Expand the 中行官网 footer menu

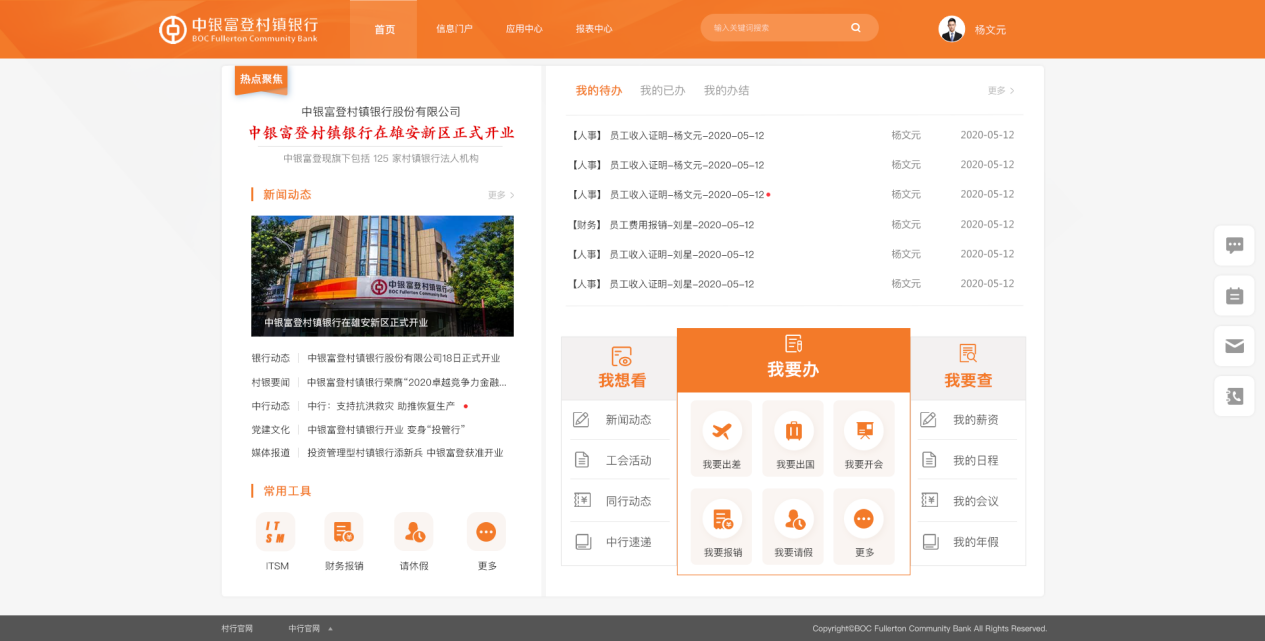311,629
